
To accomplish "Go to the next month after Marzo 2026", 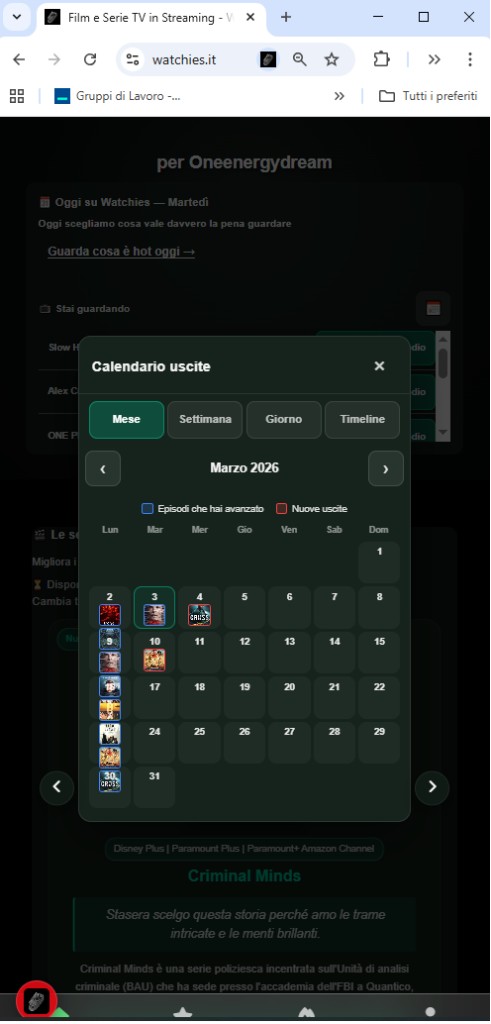I will [x=385, y=468].
